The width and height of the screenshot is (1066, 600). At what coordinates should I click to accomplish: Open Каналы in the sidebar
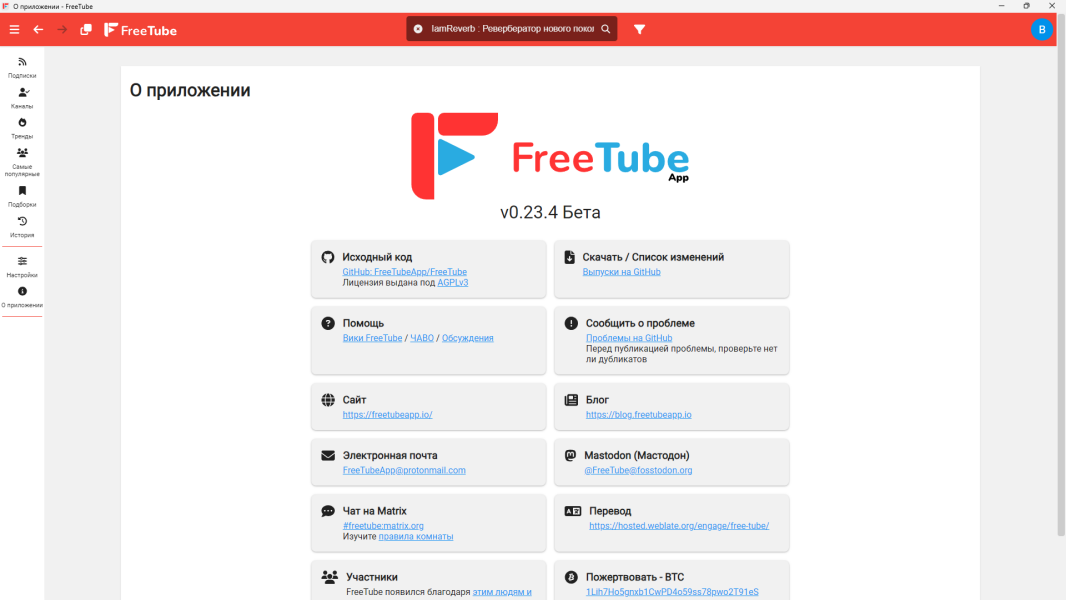22,98
